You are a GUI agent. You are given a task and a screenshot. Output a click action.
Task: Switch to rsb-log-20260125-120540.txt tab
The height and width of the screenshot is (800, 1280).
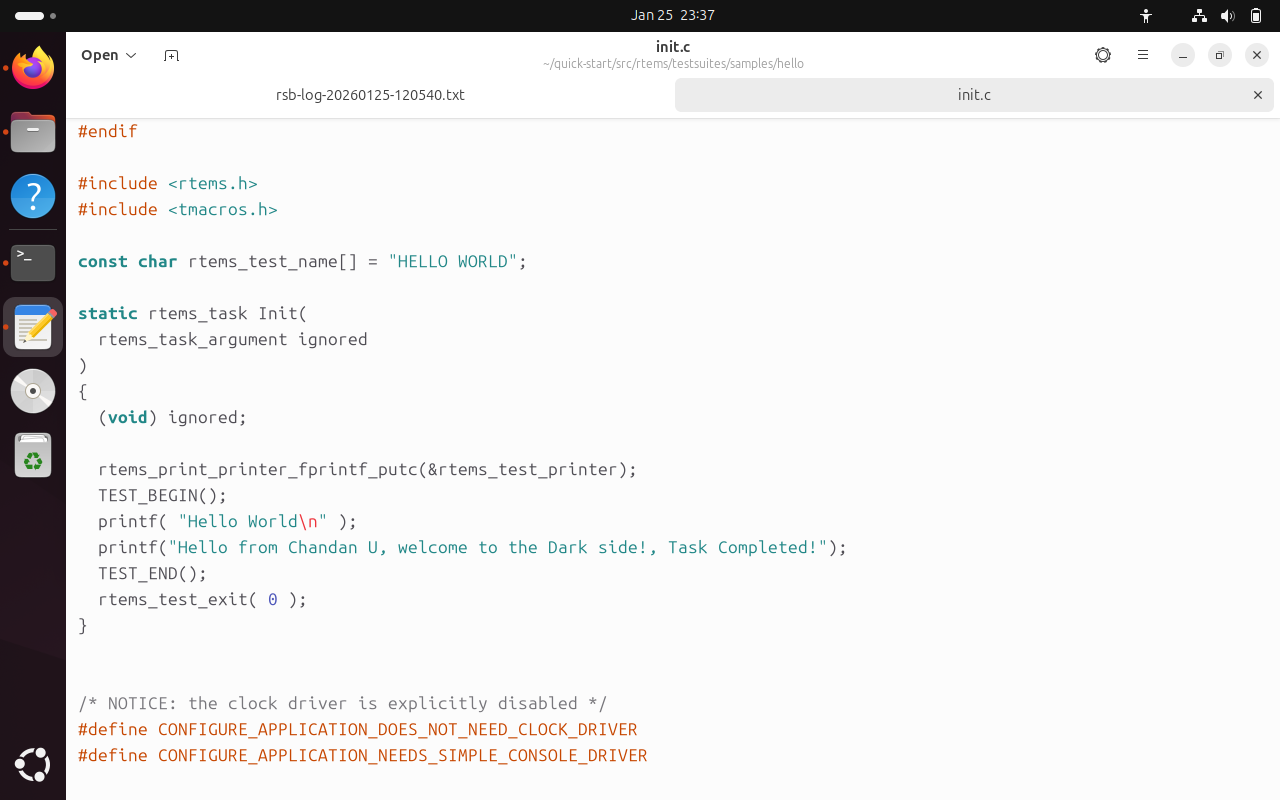click(x=370, y=95)
